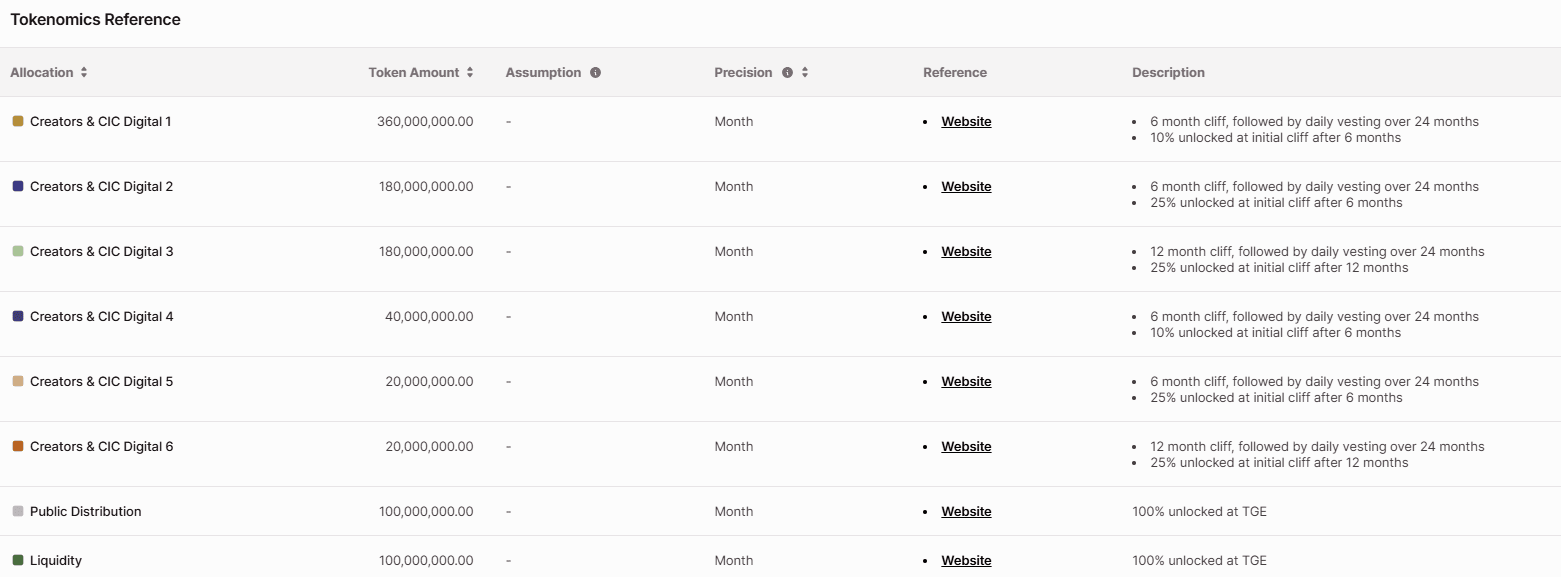Open Website link for Creators & CIC Digital 1
This screenshot has width=1561, height=577.
(x=966, y=122)
